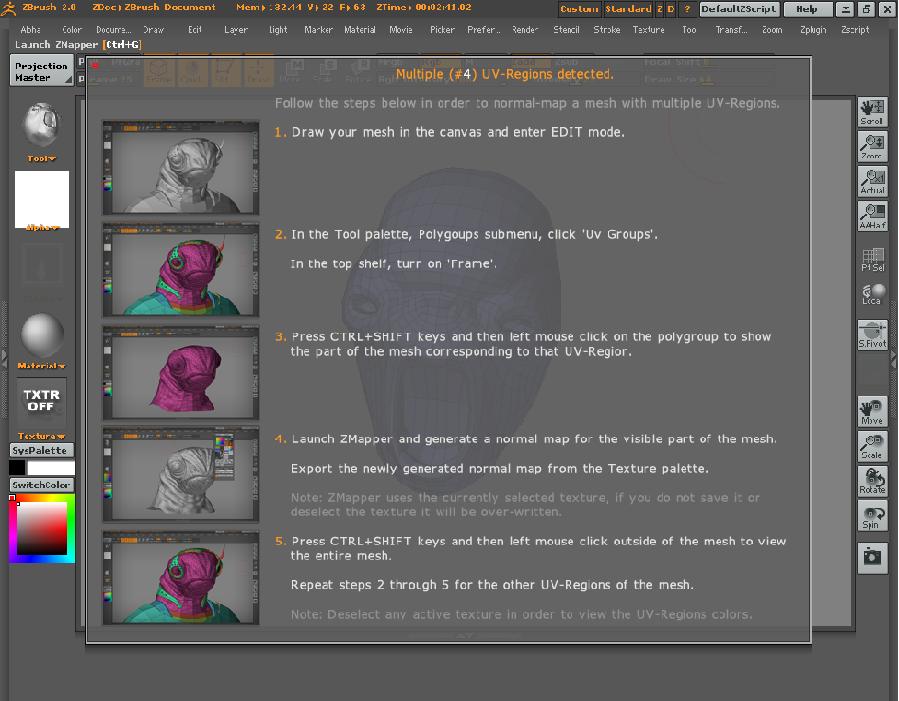Click the Z interface layout icon
899x701 pixels.
click(660, 9)
